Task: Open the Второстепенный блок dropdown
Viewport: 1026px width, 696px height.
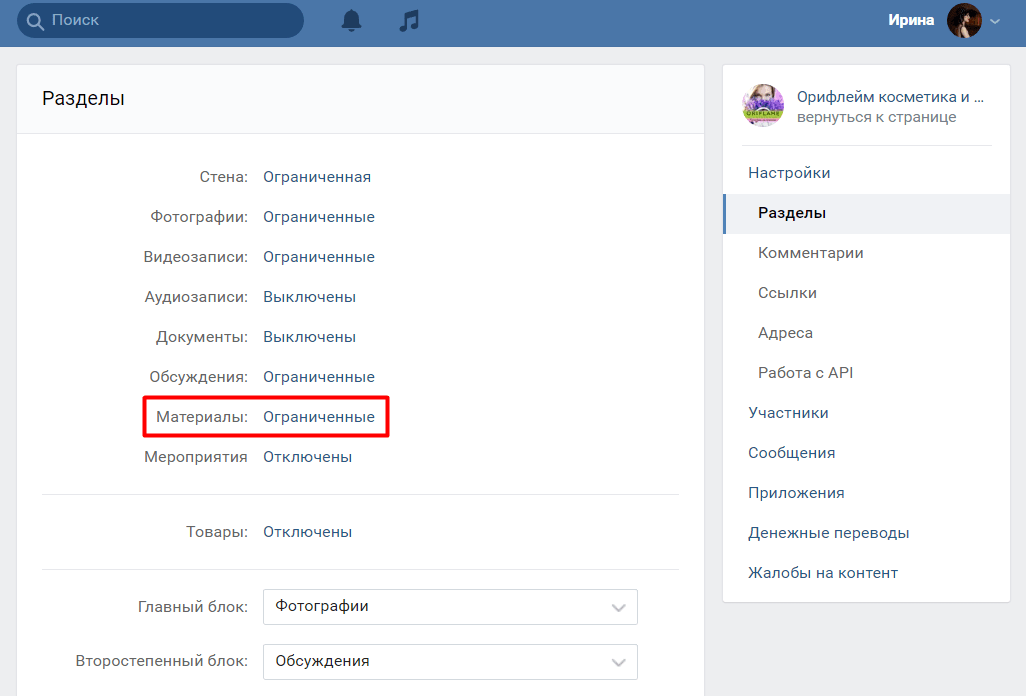Action: pyautogui.click(x=450, y=661)
